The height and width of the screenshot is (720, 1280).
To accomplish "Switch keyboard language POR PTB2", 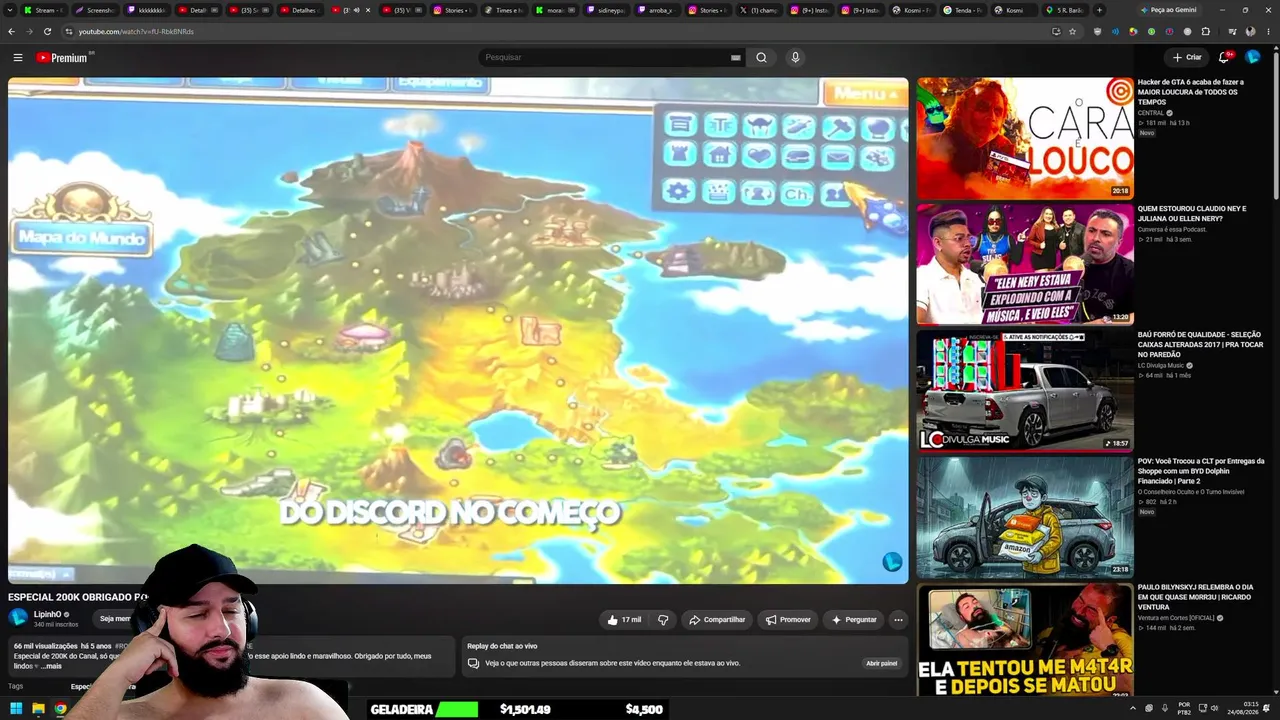I will point(1184,709).
